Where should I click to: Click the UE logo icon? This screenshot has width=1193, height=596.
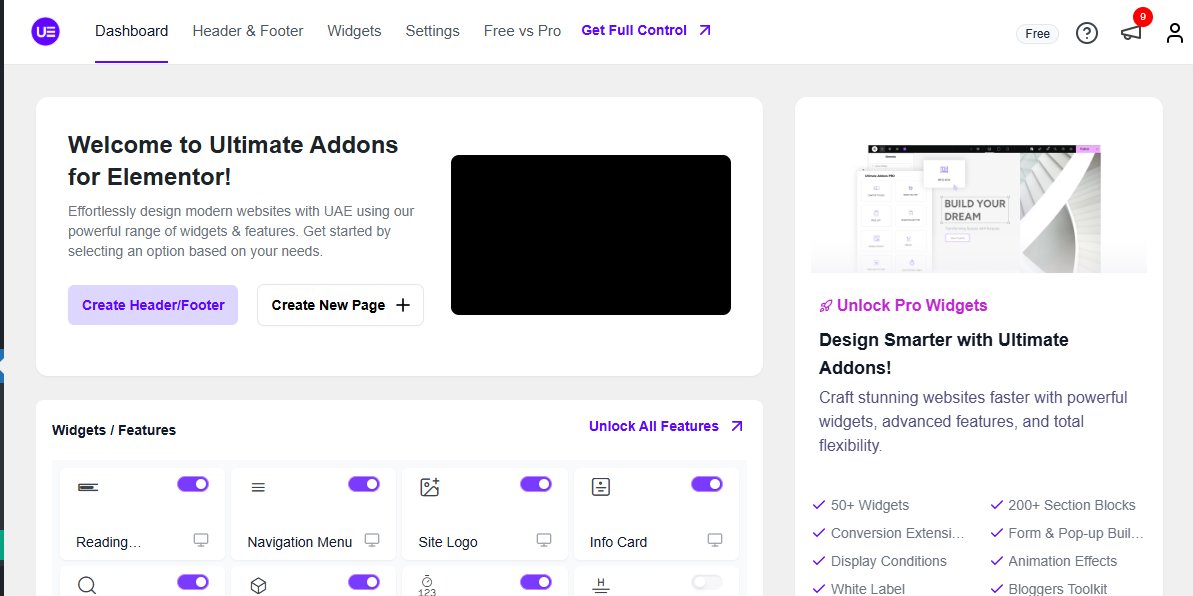(46, 31)
